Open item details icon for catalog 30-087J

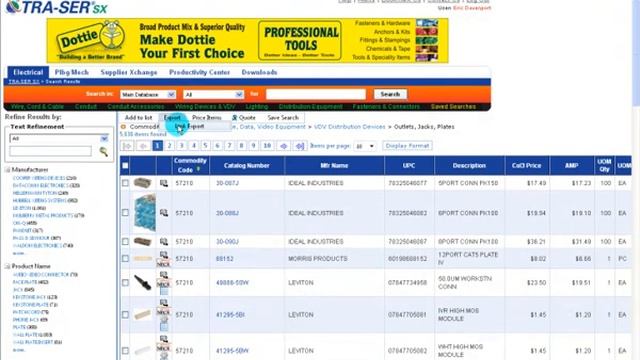[x=164, y=183]
